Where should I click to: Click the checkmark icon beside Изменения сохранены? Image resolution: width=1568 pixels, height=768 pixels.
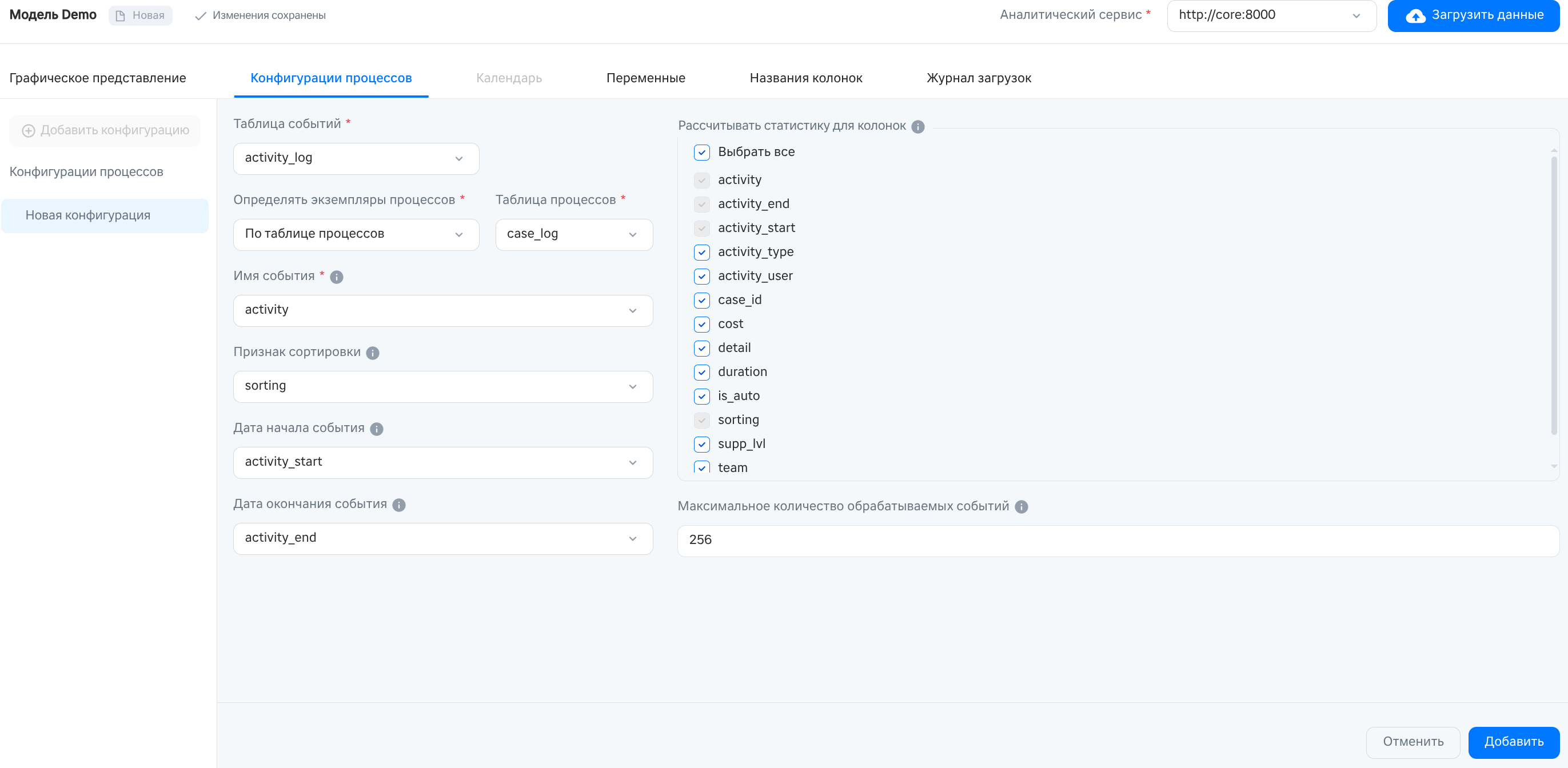(x=200, y=16)
